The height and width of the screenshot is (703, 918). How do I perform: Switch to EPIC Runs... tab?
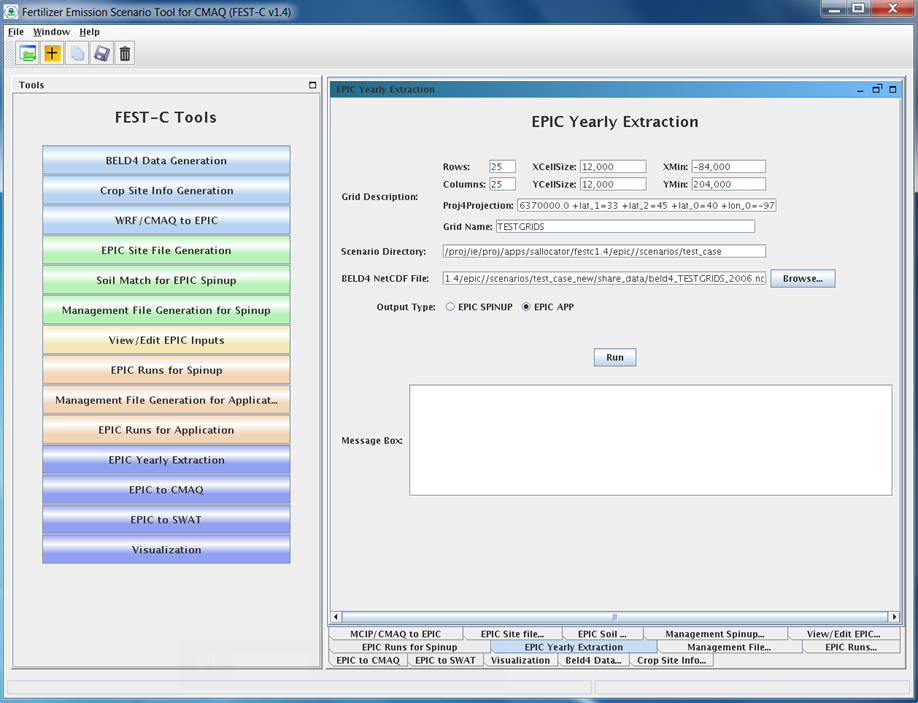(851, 647)
